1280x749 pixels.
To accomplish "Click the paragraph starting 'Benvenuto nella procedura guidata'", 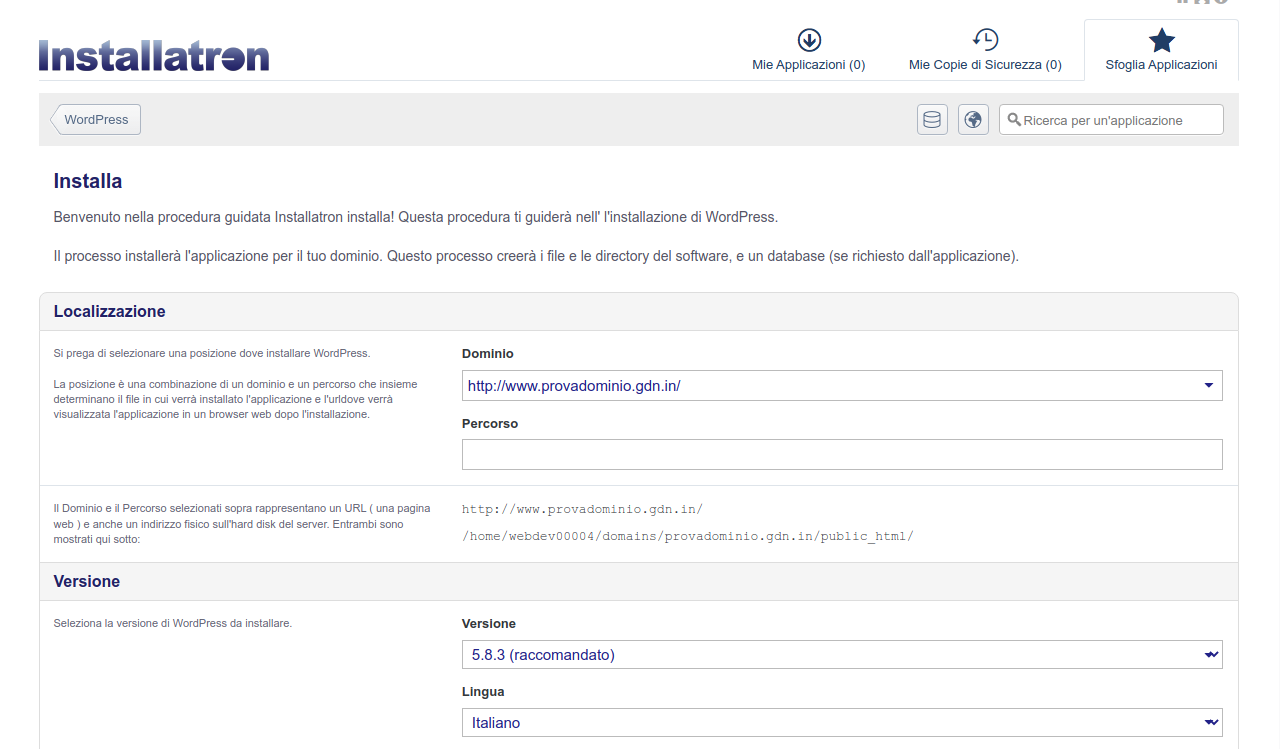I will point(415,216).
